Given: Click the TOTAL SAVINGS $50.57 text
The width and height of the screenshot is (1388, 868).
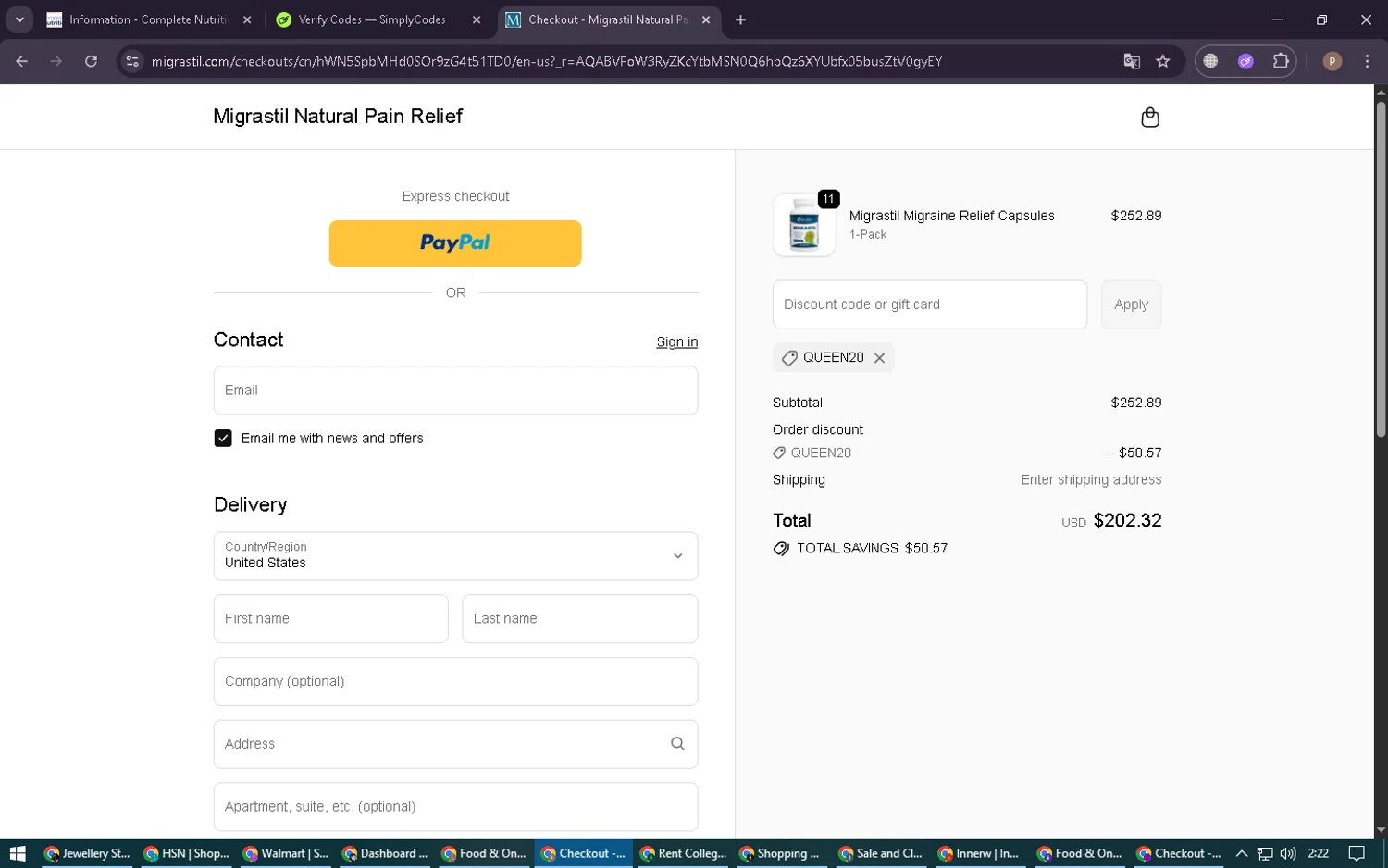Looking at the screenshot, I should tap(872, 549).
